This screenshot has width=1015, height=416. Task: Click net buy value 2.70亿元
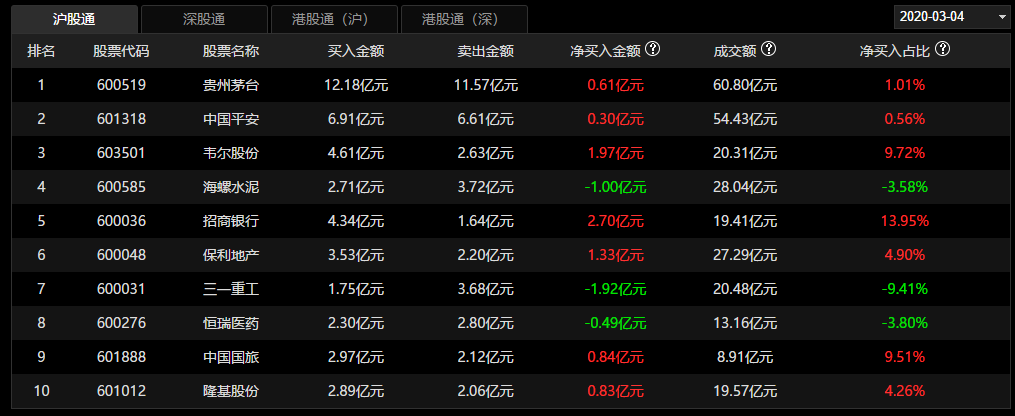click(616, 221)
